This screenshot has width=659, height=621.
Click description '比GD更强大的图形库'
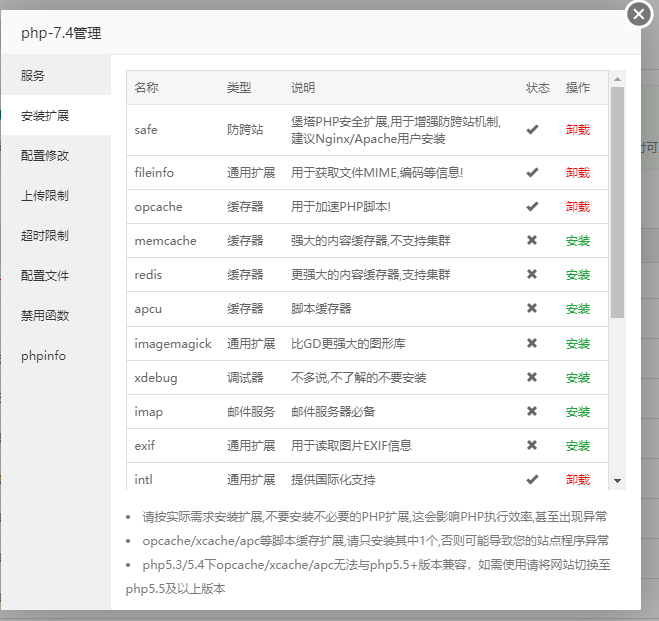348,344
